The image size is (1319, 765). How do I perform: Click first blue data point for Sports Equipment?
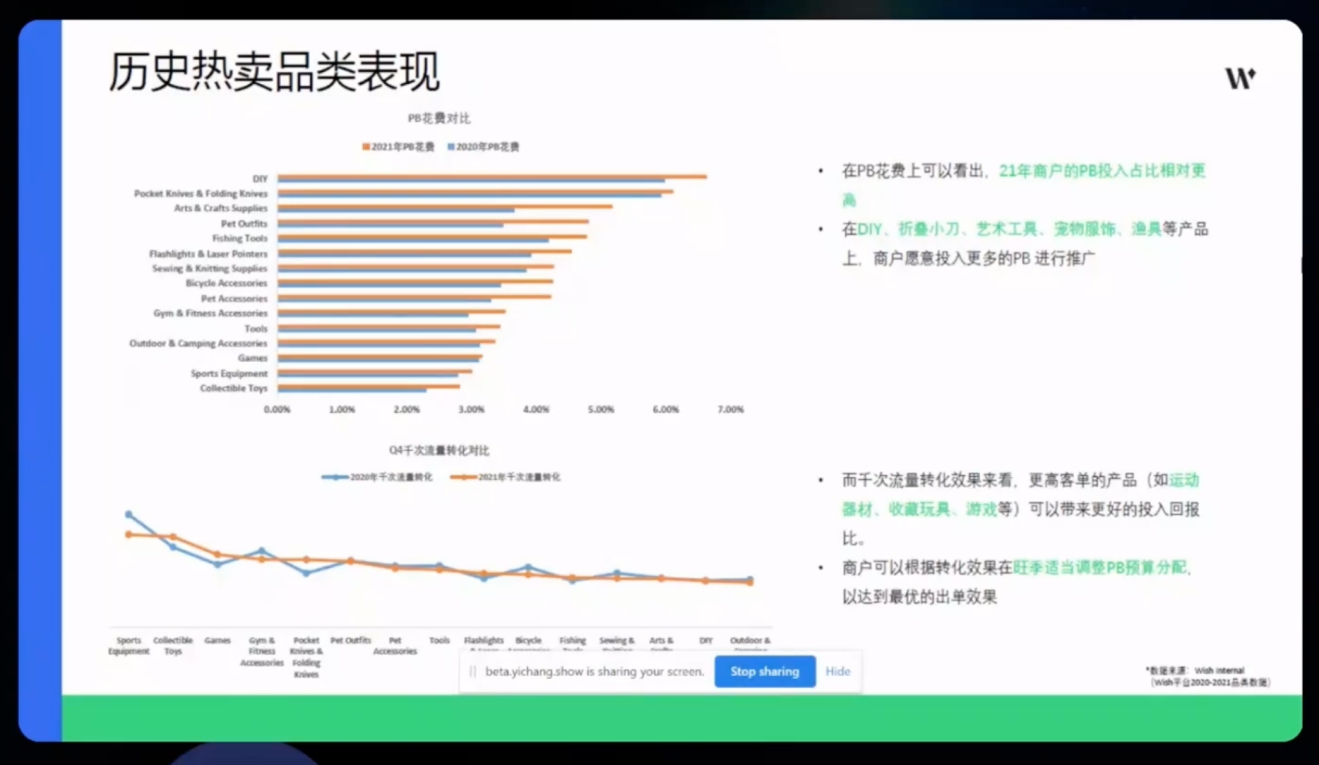point(128,514)
